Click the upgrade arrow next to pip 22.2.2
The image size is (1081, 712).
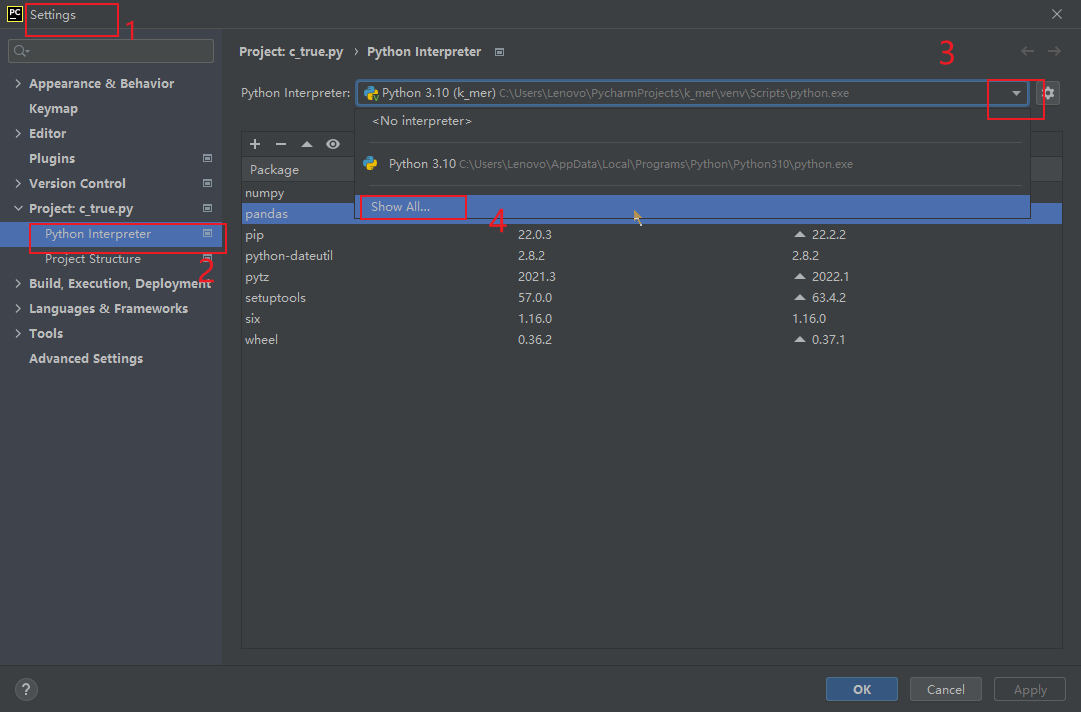pos(800,234)
